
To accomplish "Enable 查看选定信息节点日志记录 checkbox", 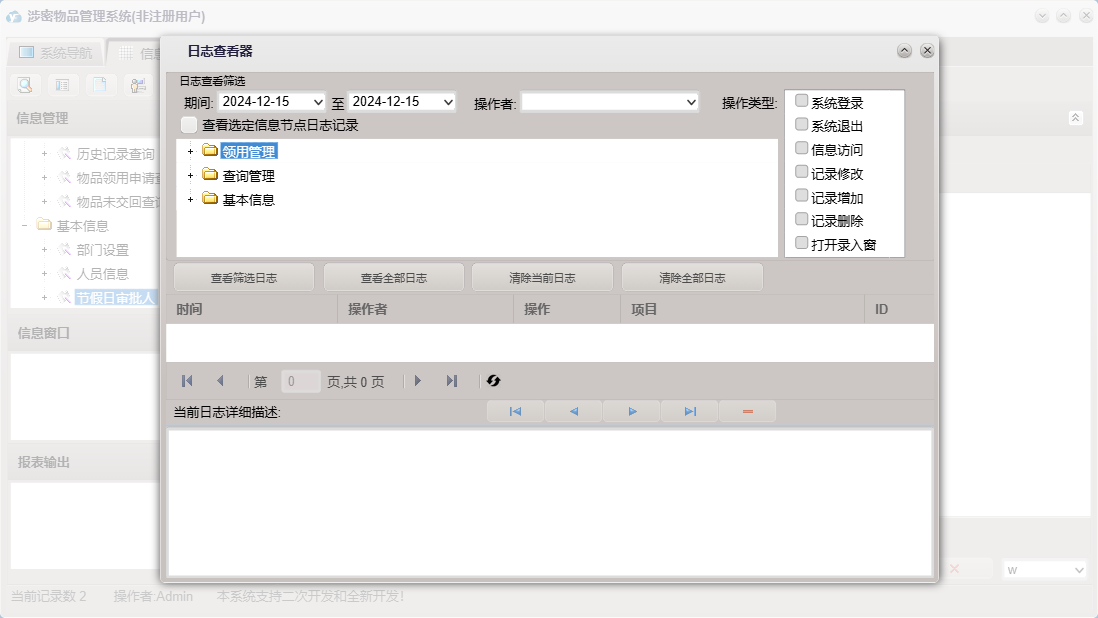I will click(189, 125).
